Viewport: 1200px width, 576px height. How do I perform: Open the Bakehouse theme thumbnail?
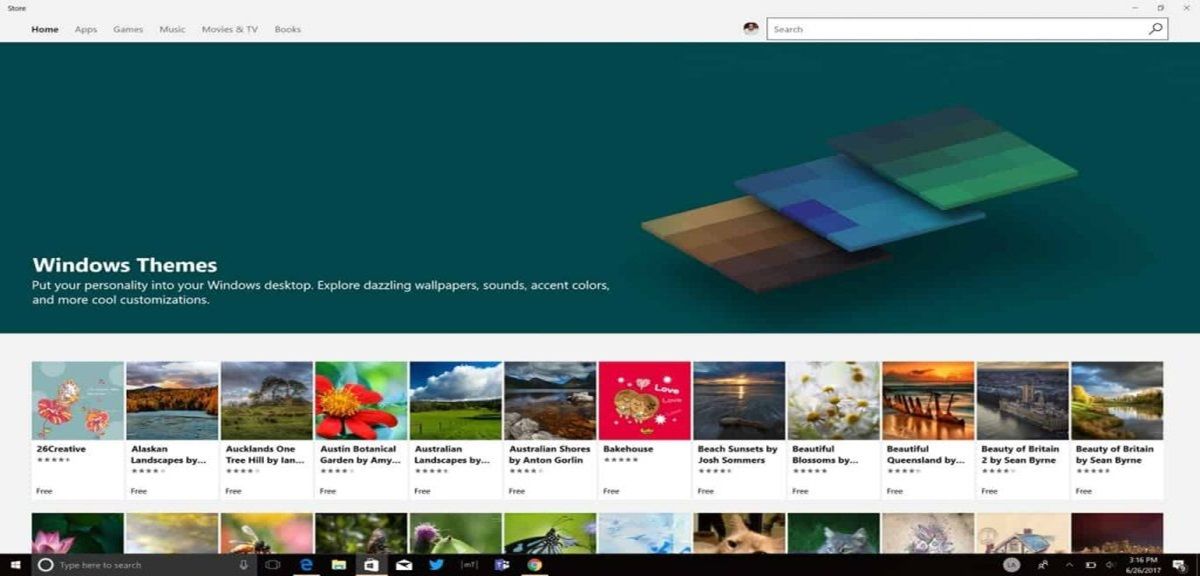click(x=645, y=401)
